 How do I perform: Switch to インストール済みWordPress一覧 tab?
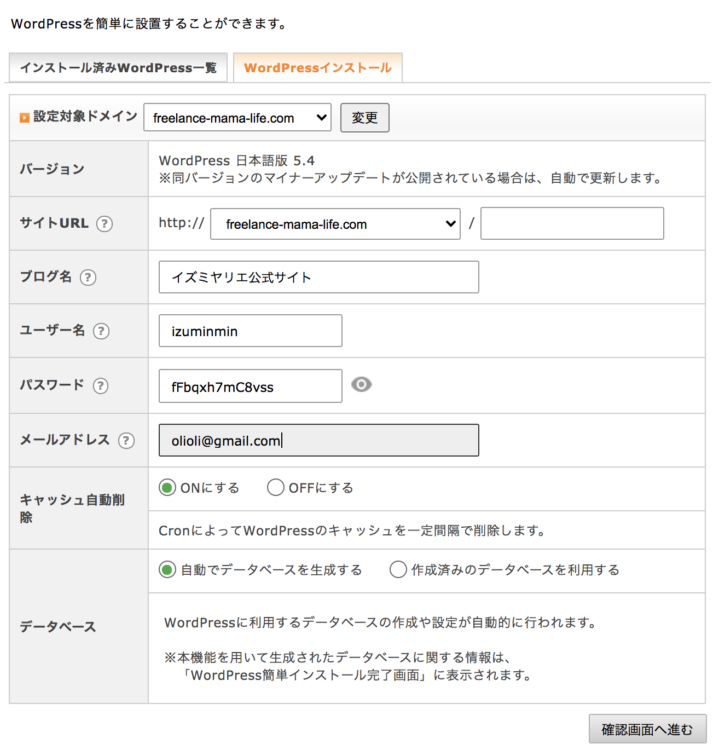point(118,67)
